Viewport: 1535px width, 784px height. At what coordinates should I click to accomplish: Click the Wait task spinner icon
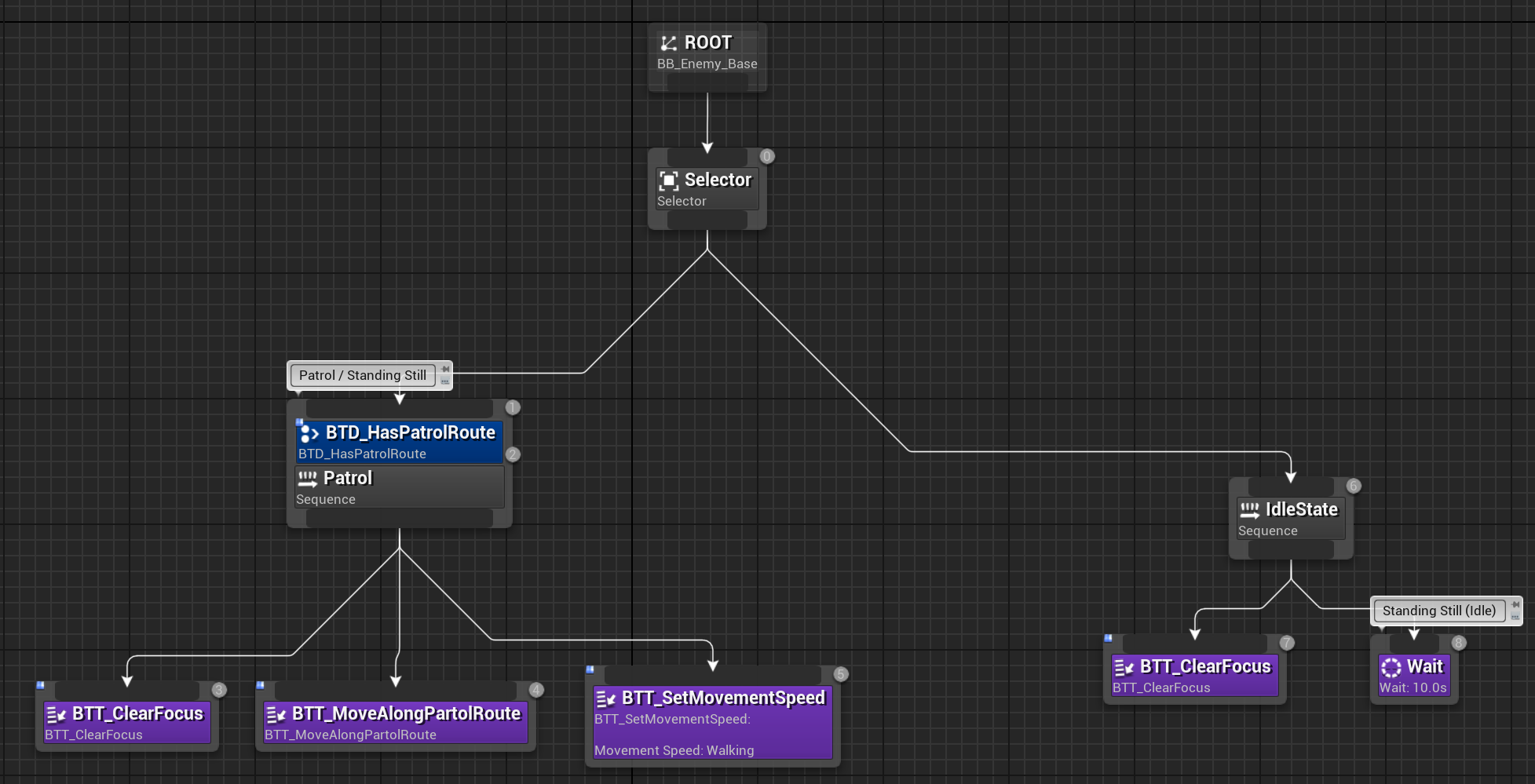coord(1391,667)
